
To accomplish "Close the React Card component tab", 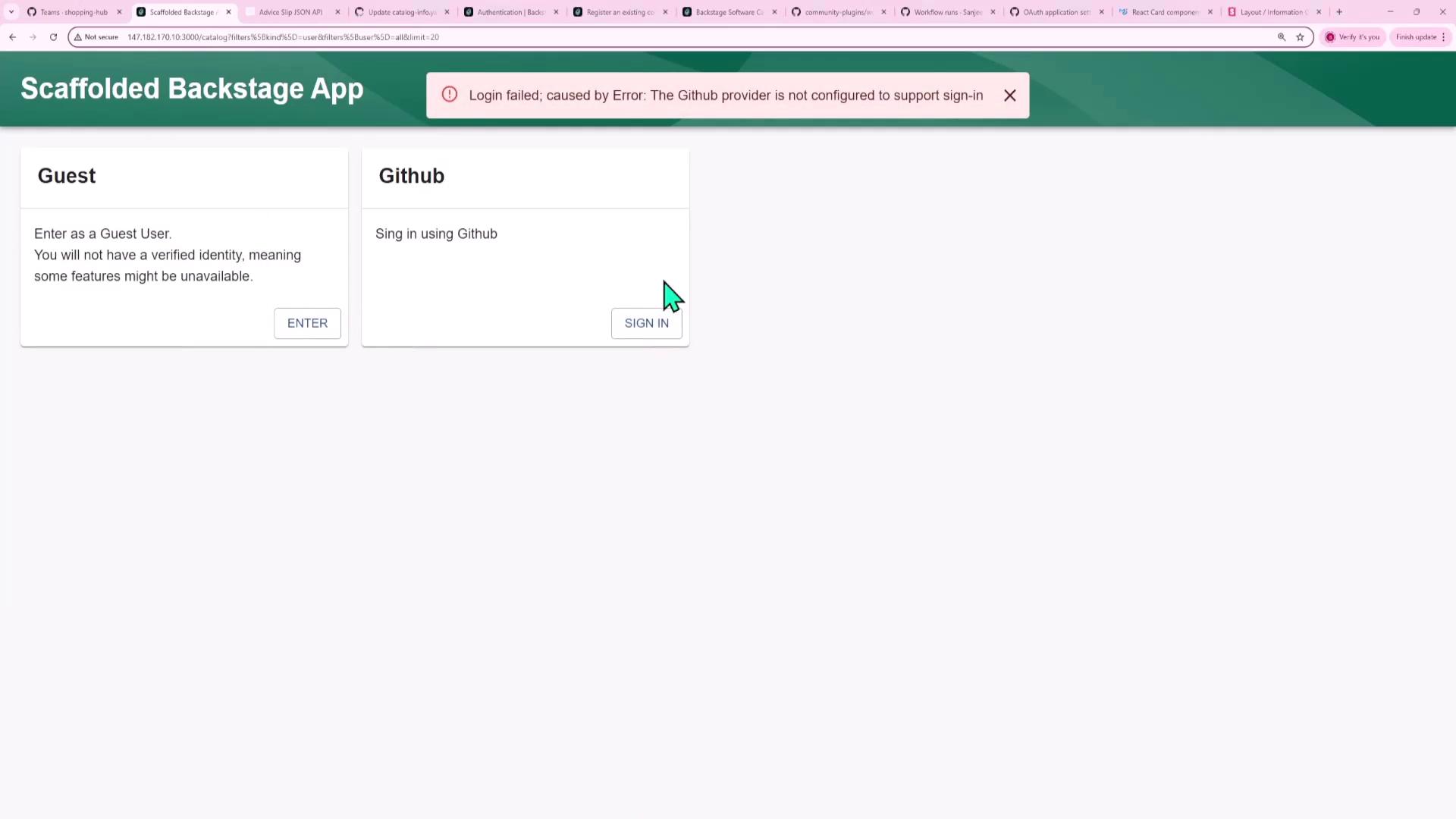I will pos(1210,12).
